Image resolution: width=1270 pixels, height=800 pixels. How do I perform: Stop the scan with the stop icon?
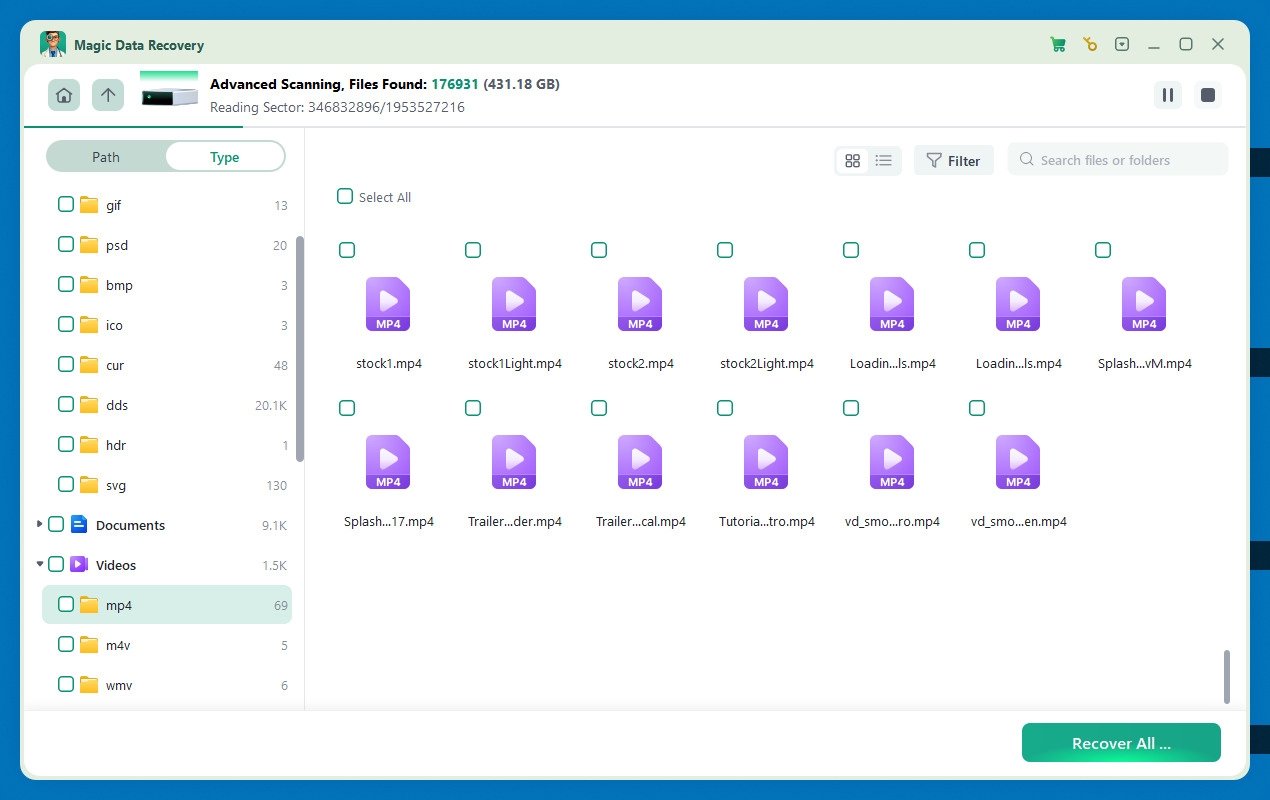1207,95
